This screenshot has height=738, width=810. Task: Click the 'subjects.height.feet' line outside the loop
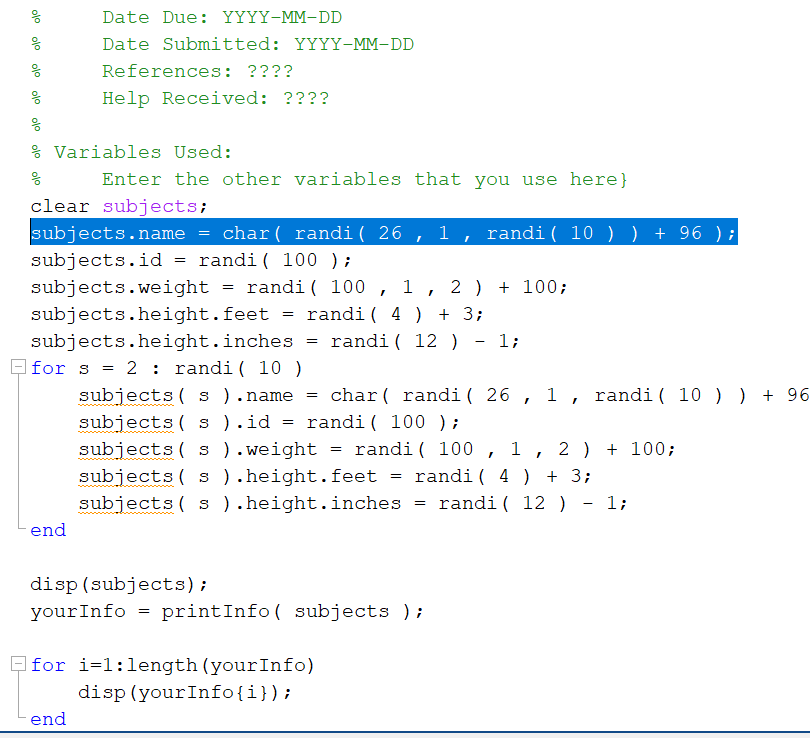[257, 314]
